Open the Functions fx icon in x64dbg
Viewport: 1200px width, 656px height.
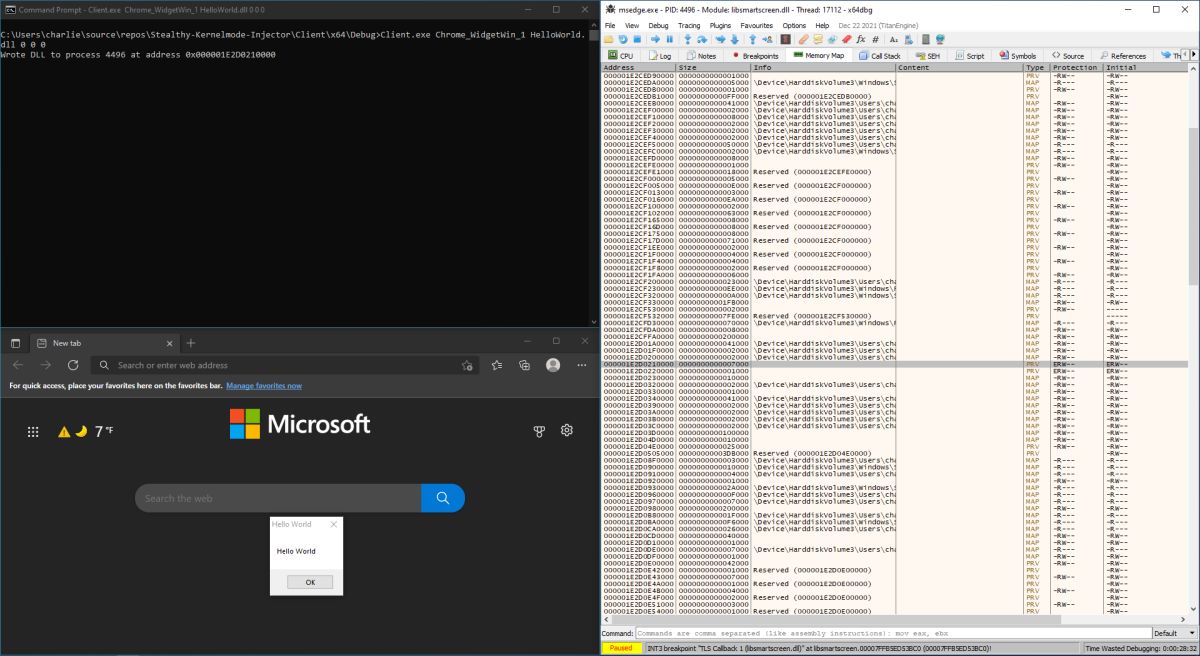pos(861,39)
